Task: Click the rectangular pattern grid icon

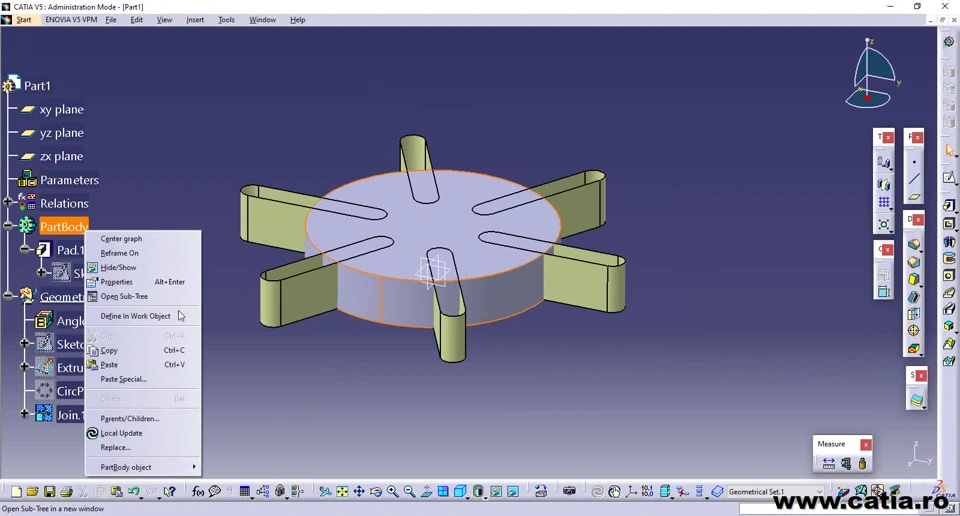Action: tap(883, 202)
